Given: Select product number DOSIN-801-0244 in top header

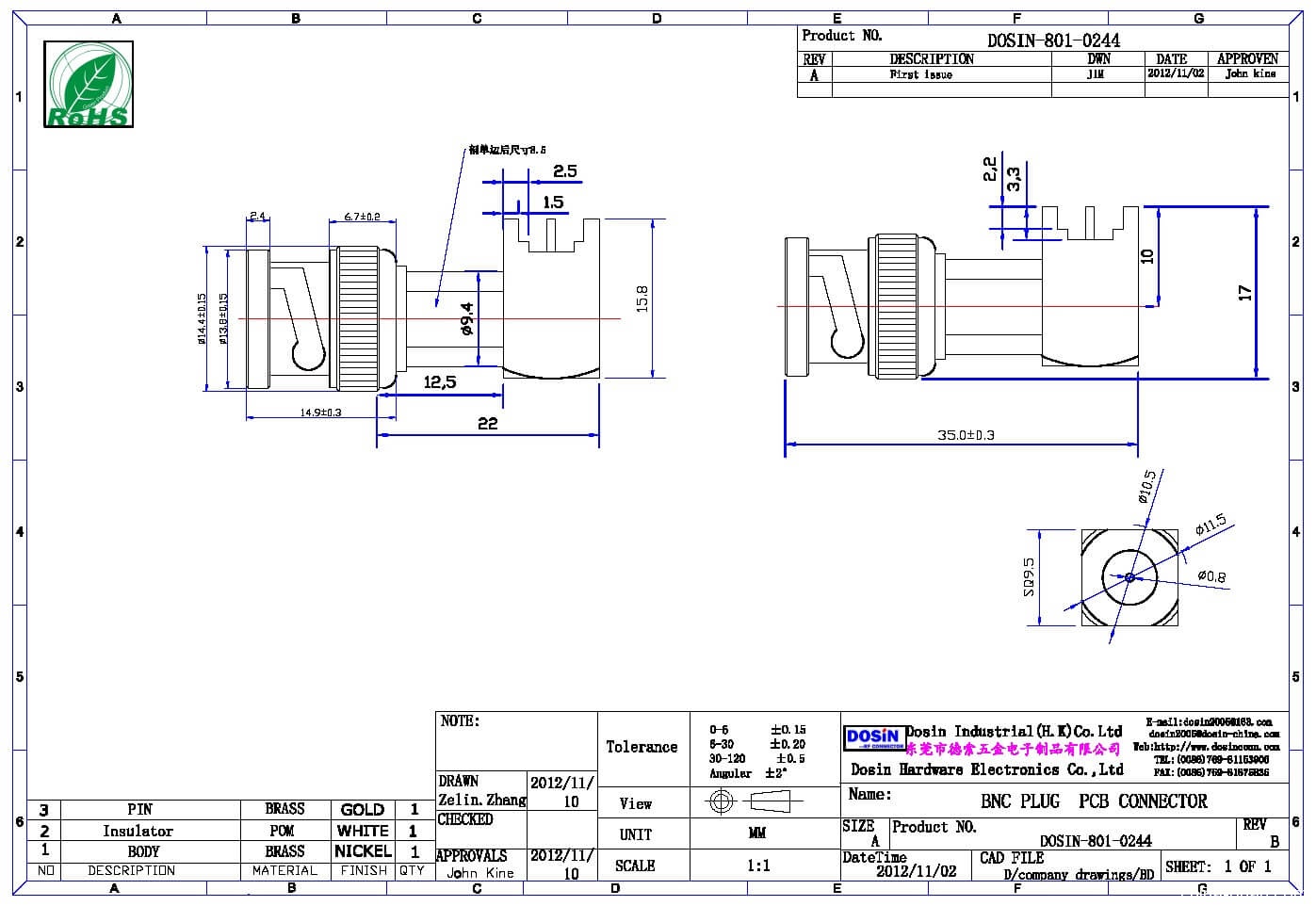Looking at the screenshot, I should [1053, 40].
